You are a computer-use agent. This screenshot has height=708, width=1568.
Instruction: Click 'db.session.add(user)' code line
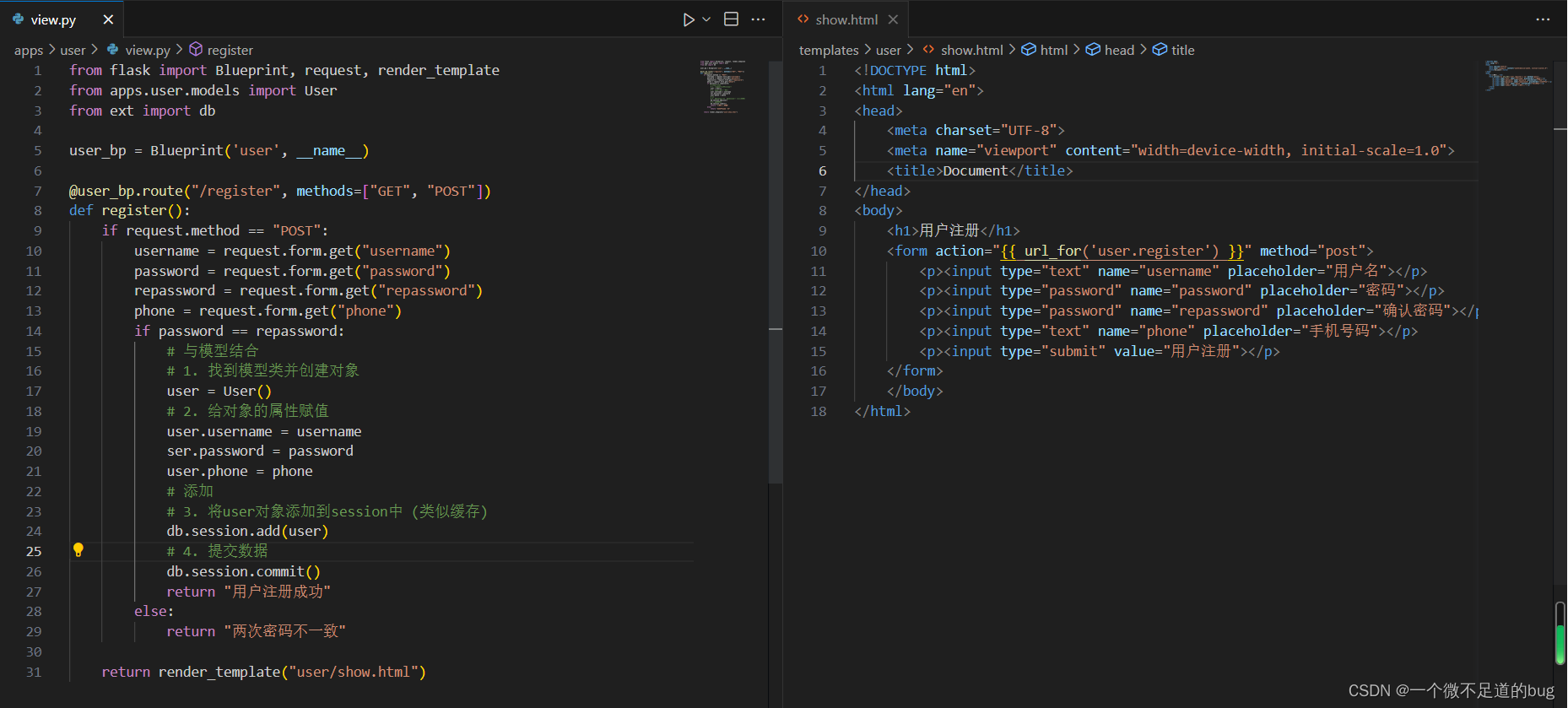pos(247,531)
